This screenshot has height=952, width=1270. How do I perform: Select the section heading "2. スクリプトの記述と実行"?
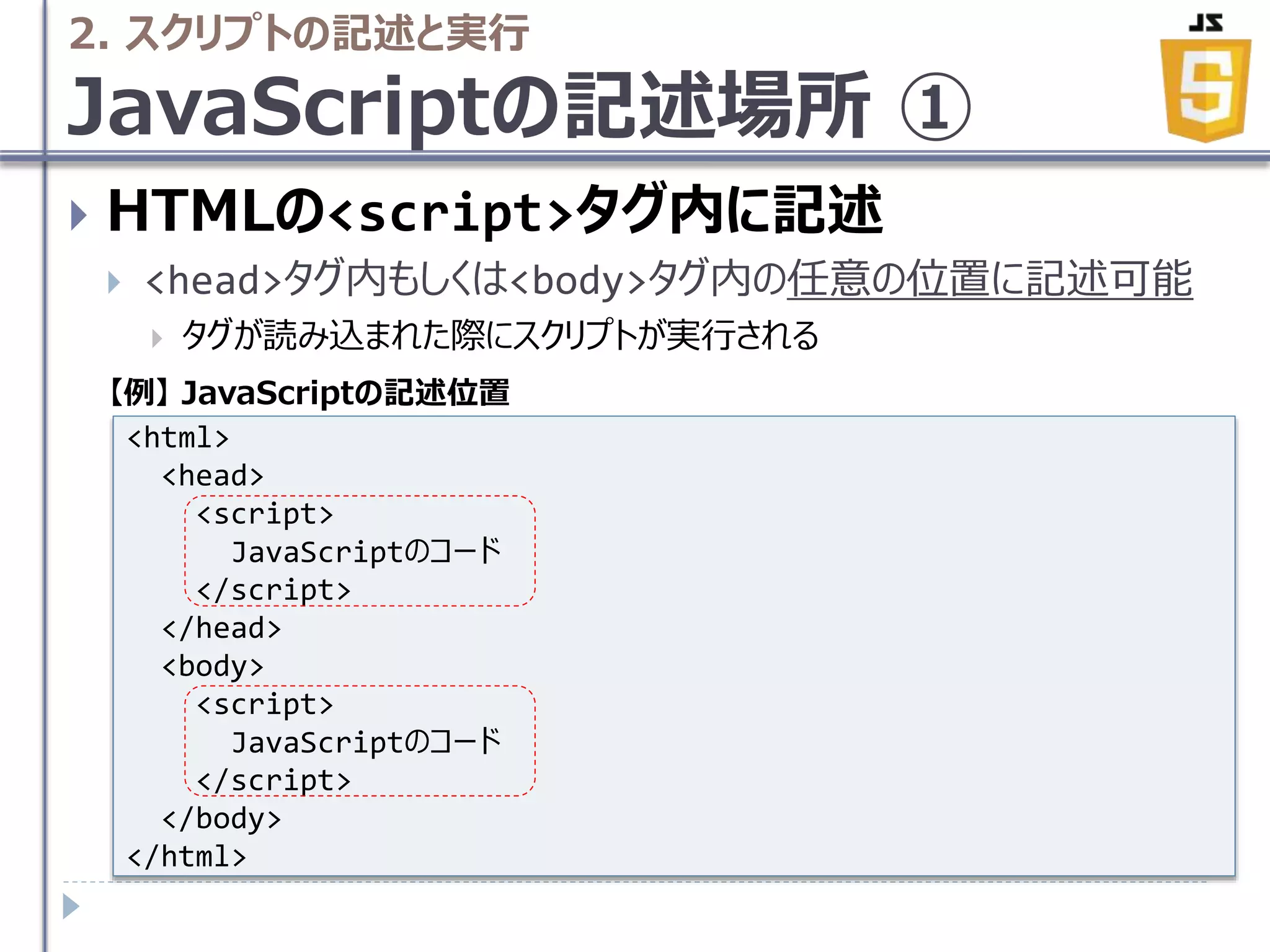[298, 33]
